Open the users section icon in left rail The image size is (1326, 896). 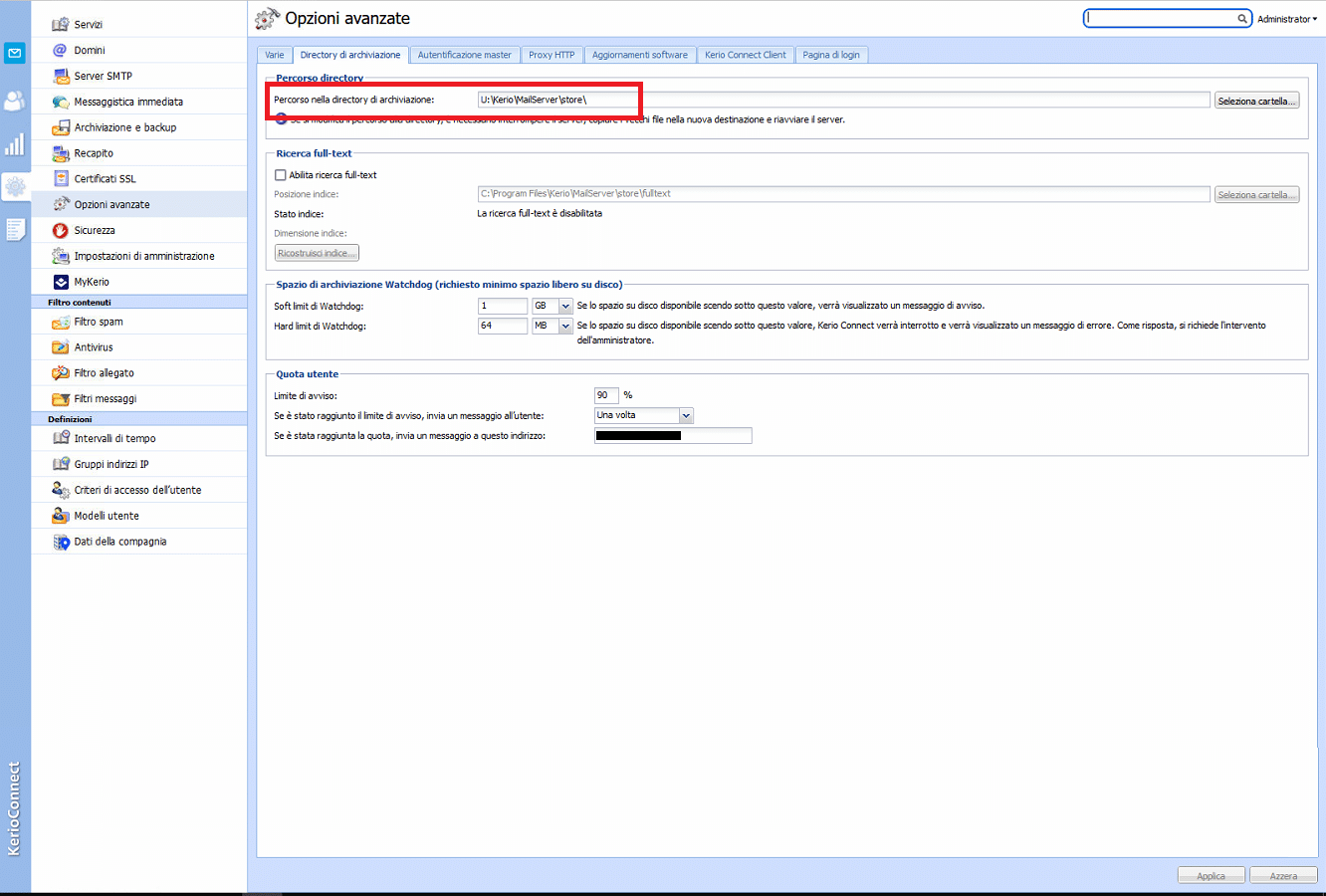pyautogui.click(x=15, y=101)
